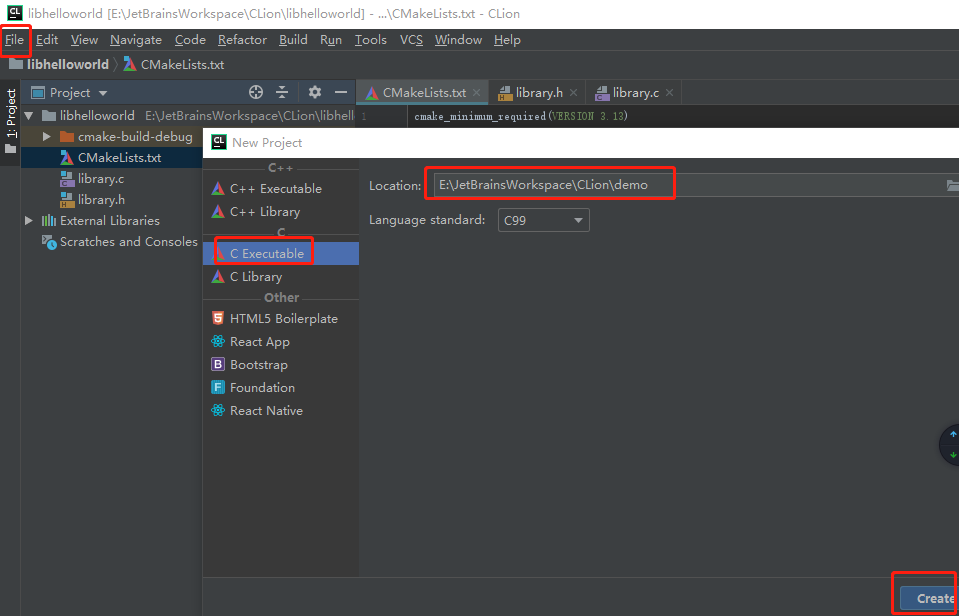
Task: Close the CMakeLists.txt editor tab
Action: [x=477, y=93]
